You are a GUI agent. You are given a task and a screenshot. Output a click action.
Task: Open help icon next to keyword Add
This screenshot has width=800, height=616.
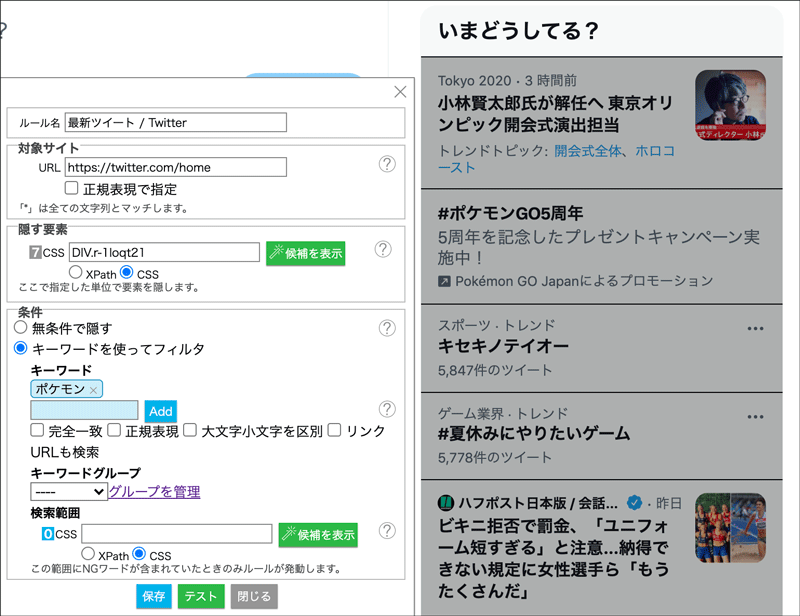pyautogui.click(x=387, y=409)
